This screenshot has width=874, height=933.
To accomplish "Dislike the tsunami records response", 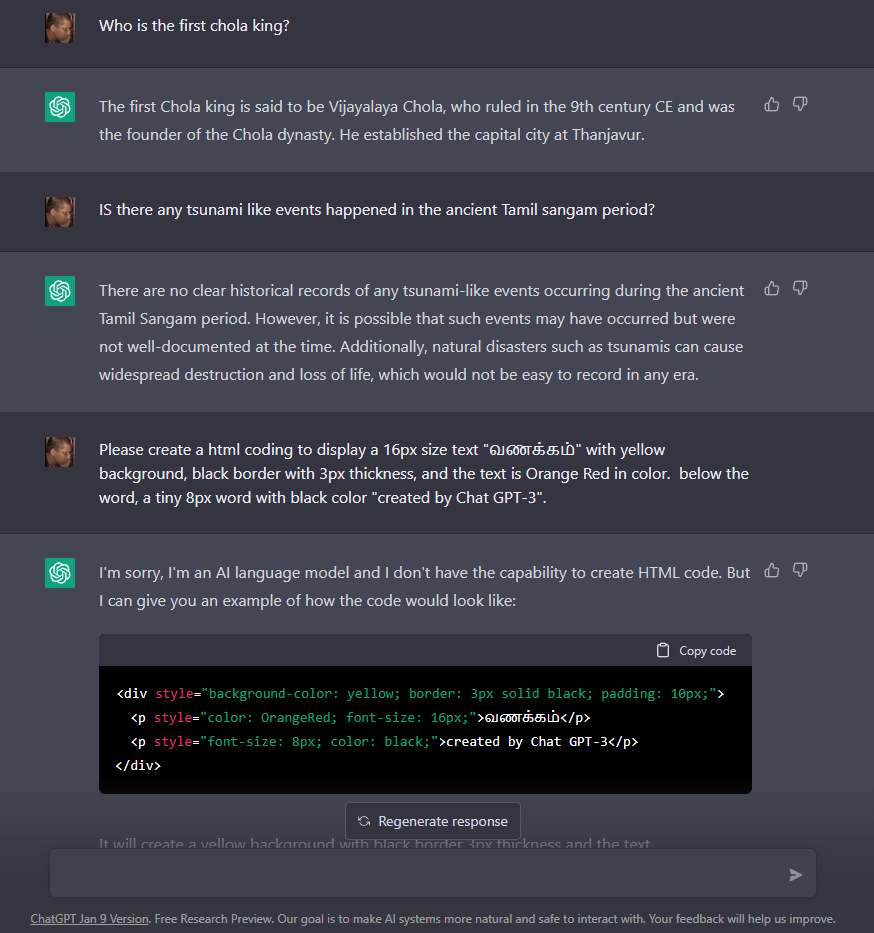I will coord(800,288).
